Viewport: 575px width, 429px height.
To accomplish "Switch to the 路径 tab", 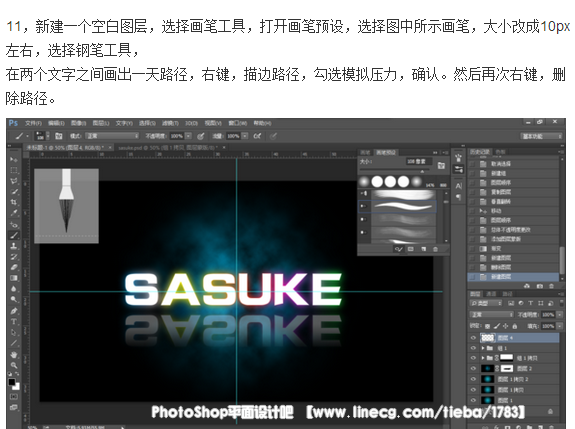I will 508,294.
